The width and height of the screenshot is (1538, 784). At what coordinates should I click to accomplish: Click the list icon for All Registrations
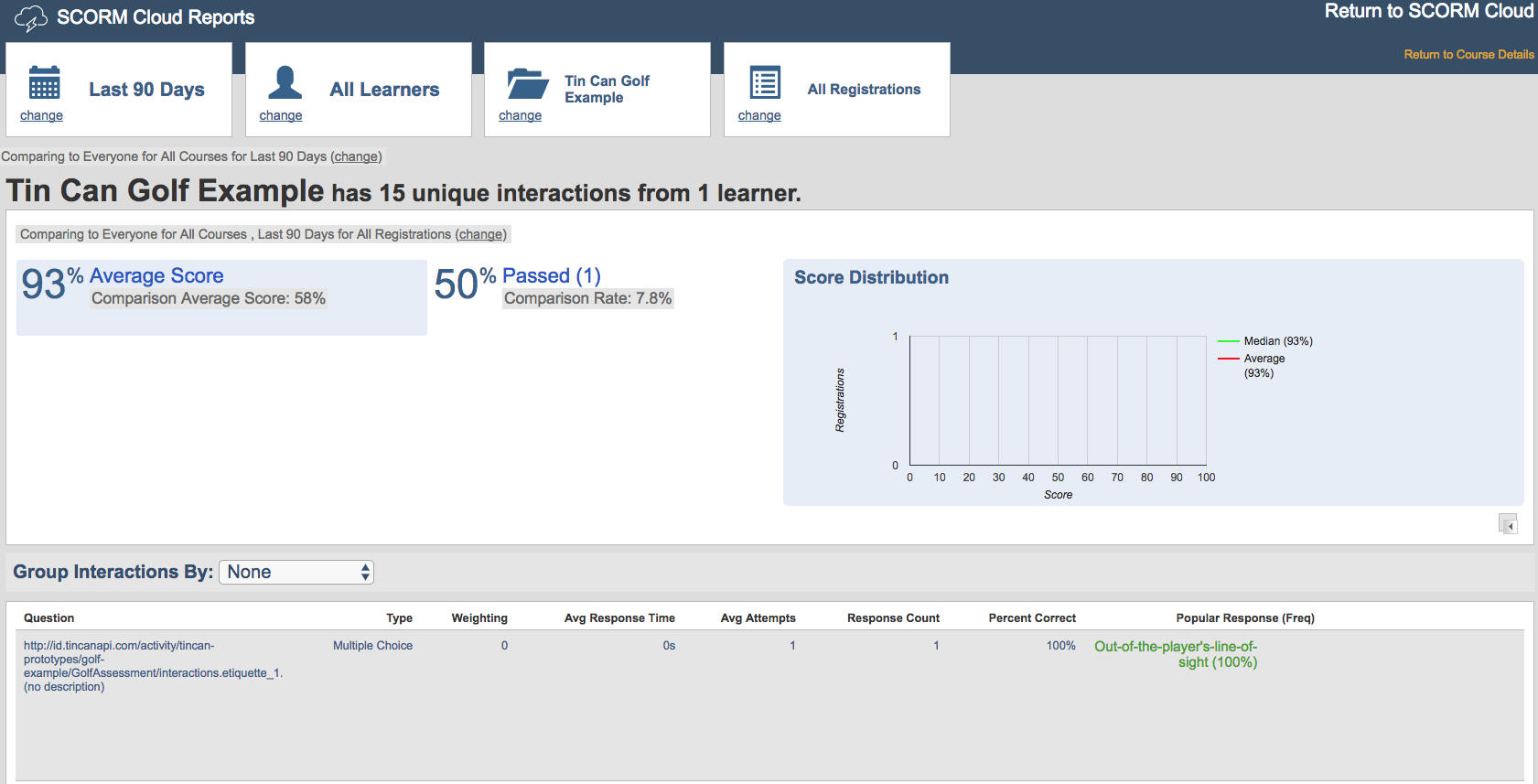click(x=765, y=82)
